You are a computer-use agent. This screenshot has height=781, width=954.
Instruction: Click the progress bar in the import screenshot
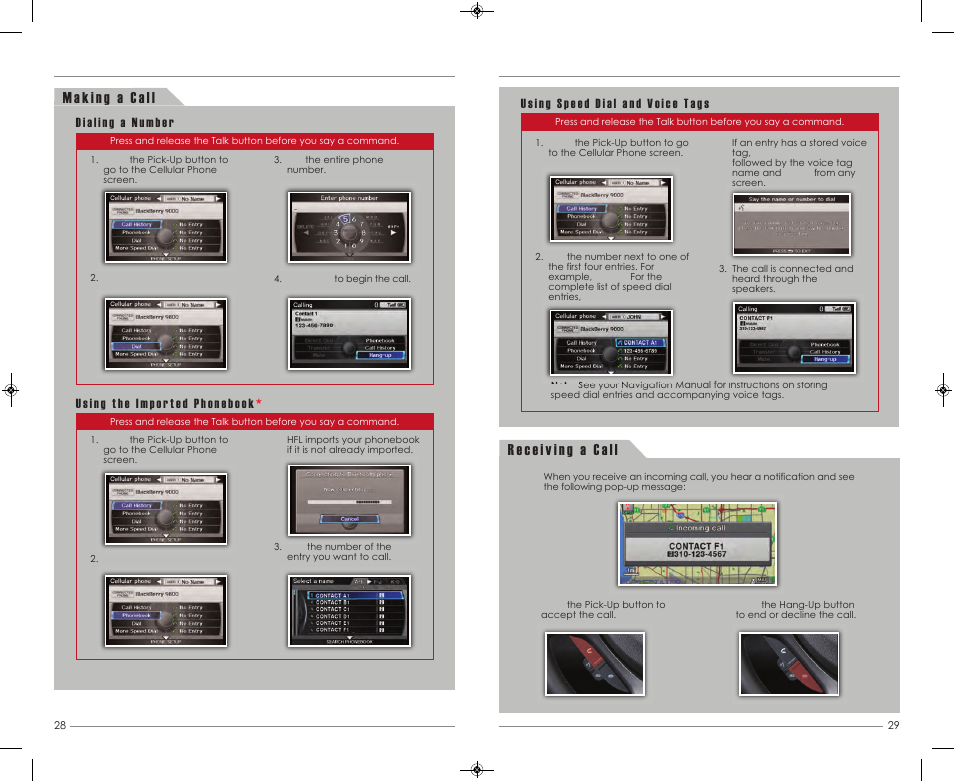click(x=349, y=502)
